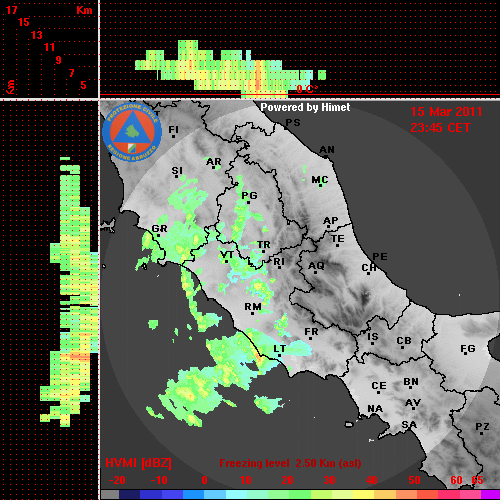Click the CB city label on the map
500x500 pixels.
(404, 341)
